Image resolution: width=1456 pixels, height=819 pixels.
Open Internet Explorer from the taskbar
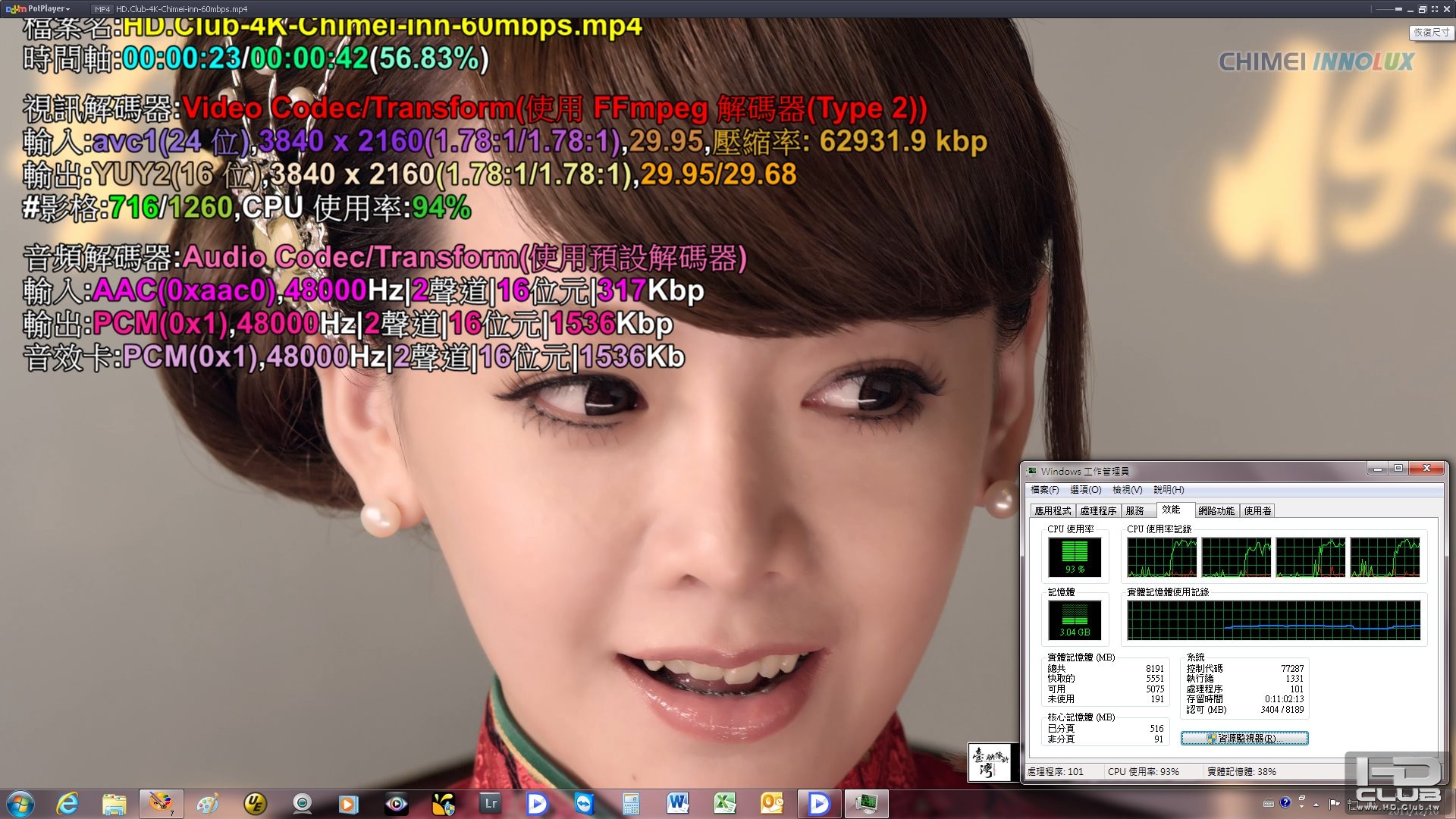[x=67, y=803]
